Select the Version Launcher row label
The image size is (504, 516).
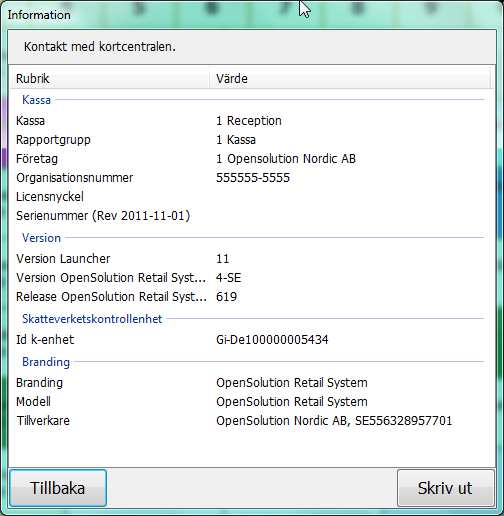point(63,259)
